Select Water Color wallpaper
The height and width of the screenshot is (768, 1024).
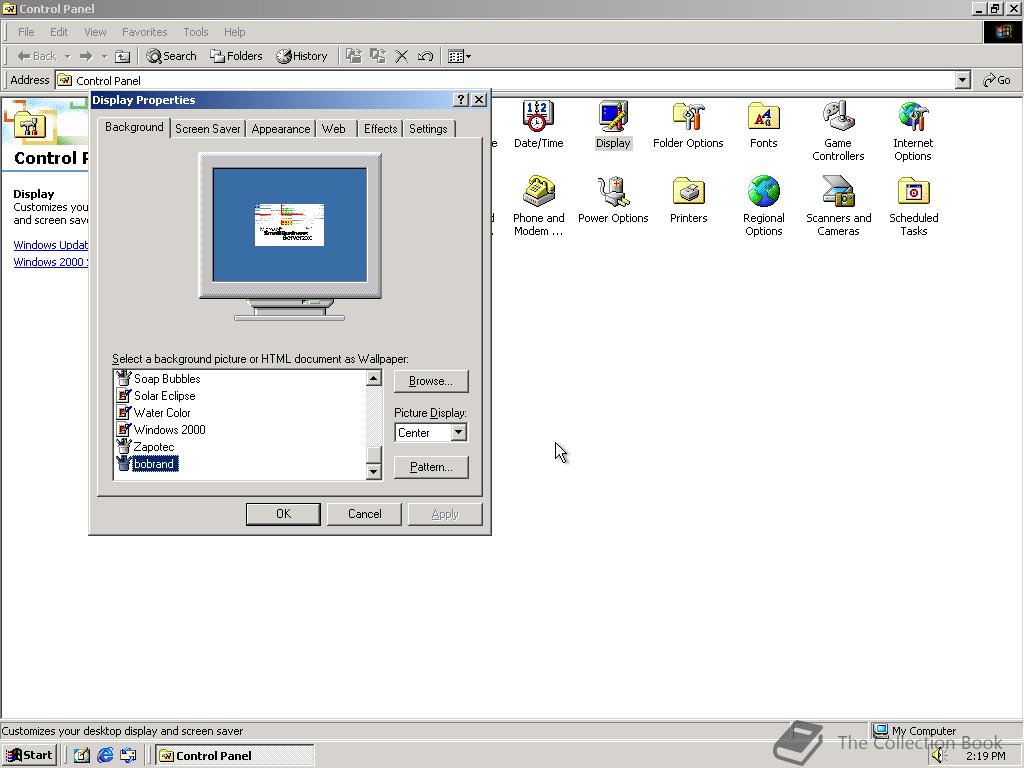coord(153,413)
